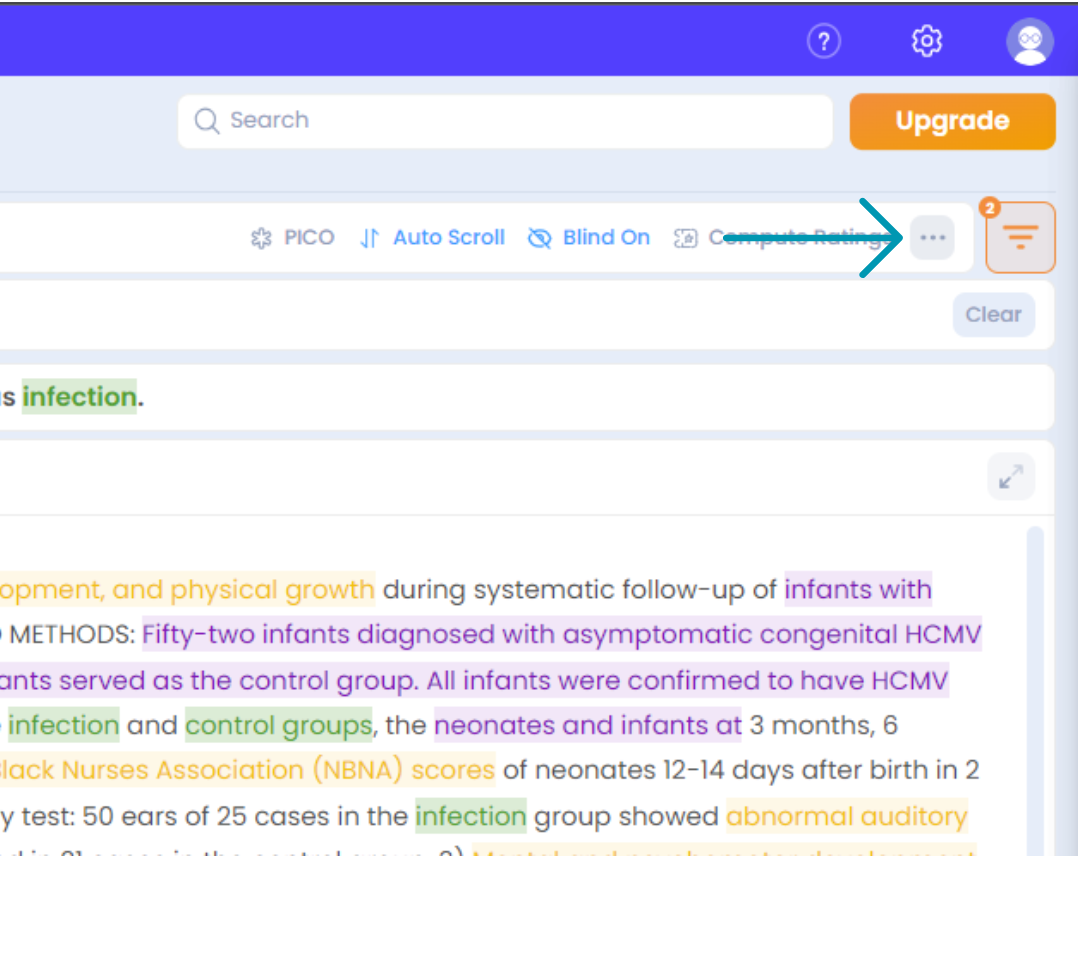Click the Clear button
The image size is (1078, 969).
tap(993, 314)
